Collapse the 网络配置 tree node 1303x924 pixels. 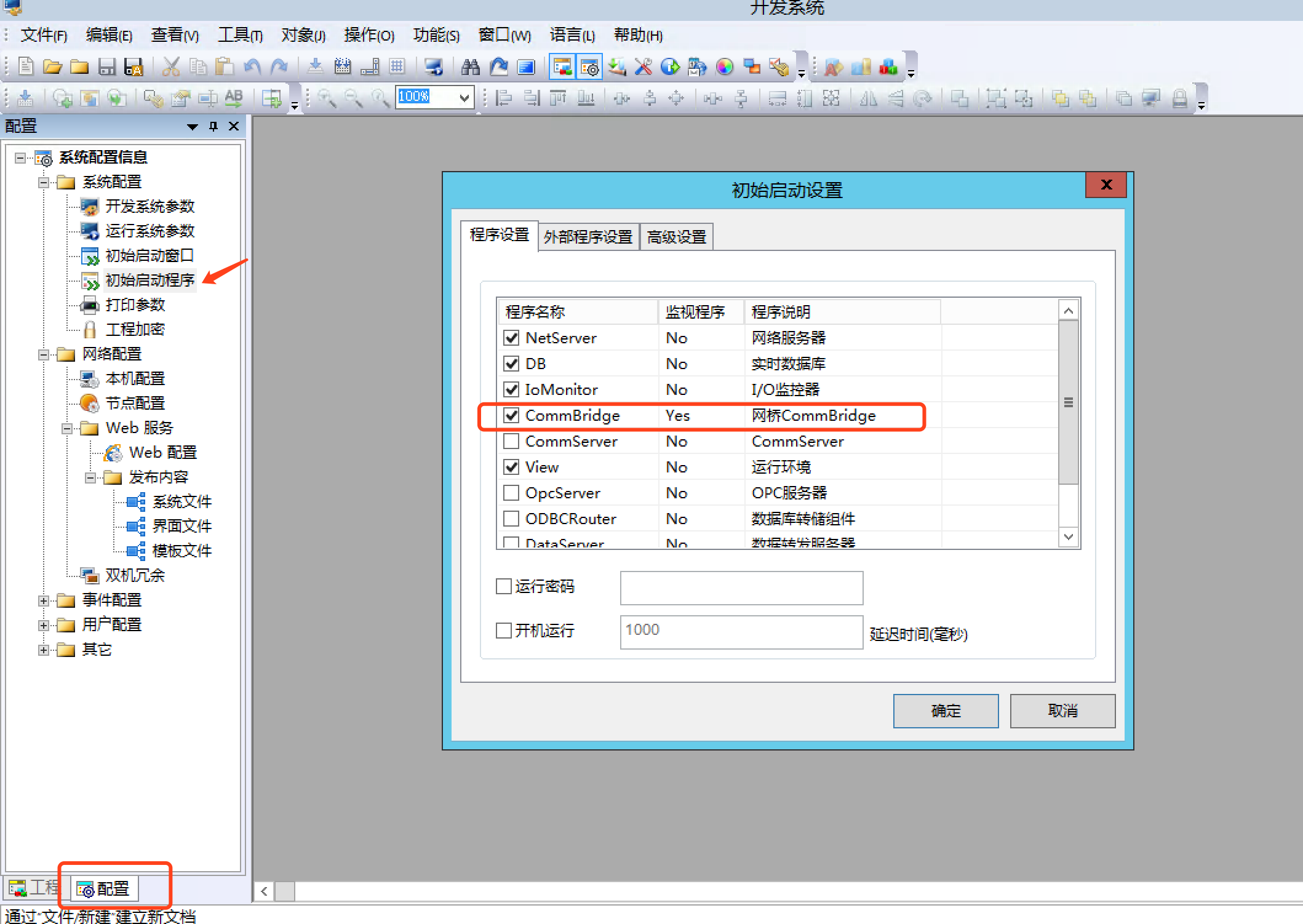point(43,354)
